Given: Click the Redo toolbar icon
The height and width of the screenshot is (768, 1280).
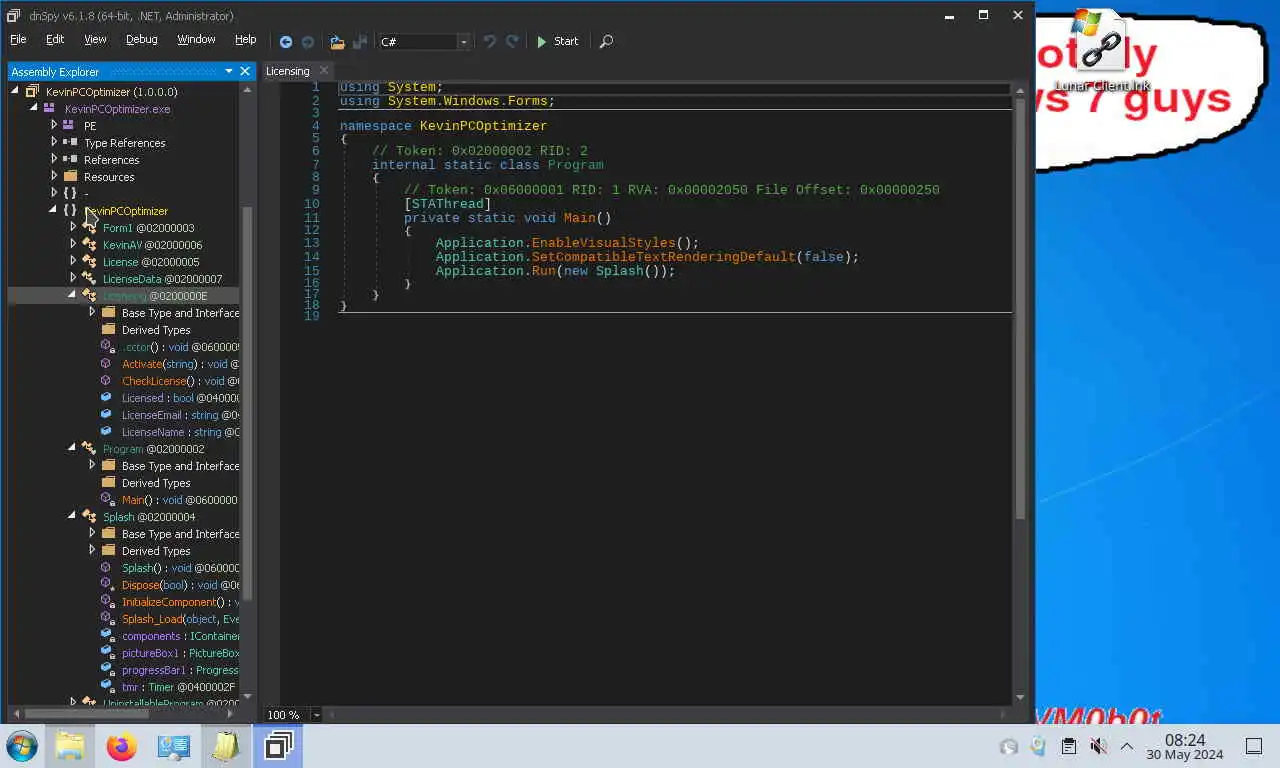Looking at the screenshot, I should (512, 41).
